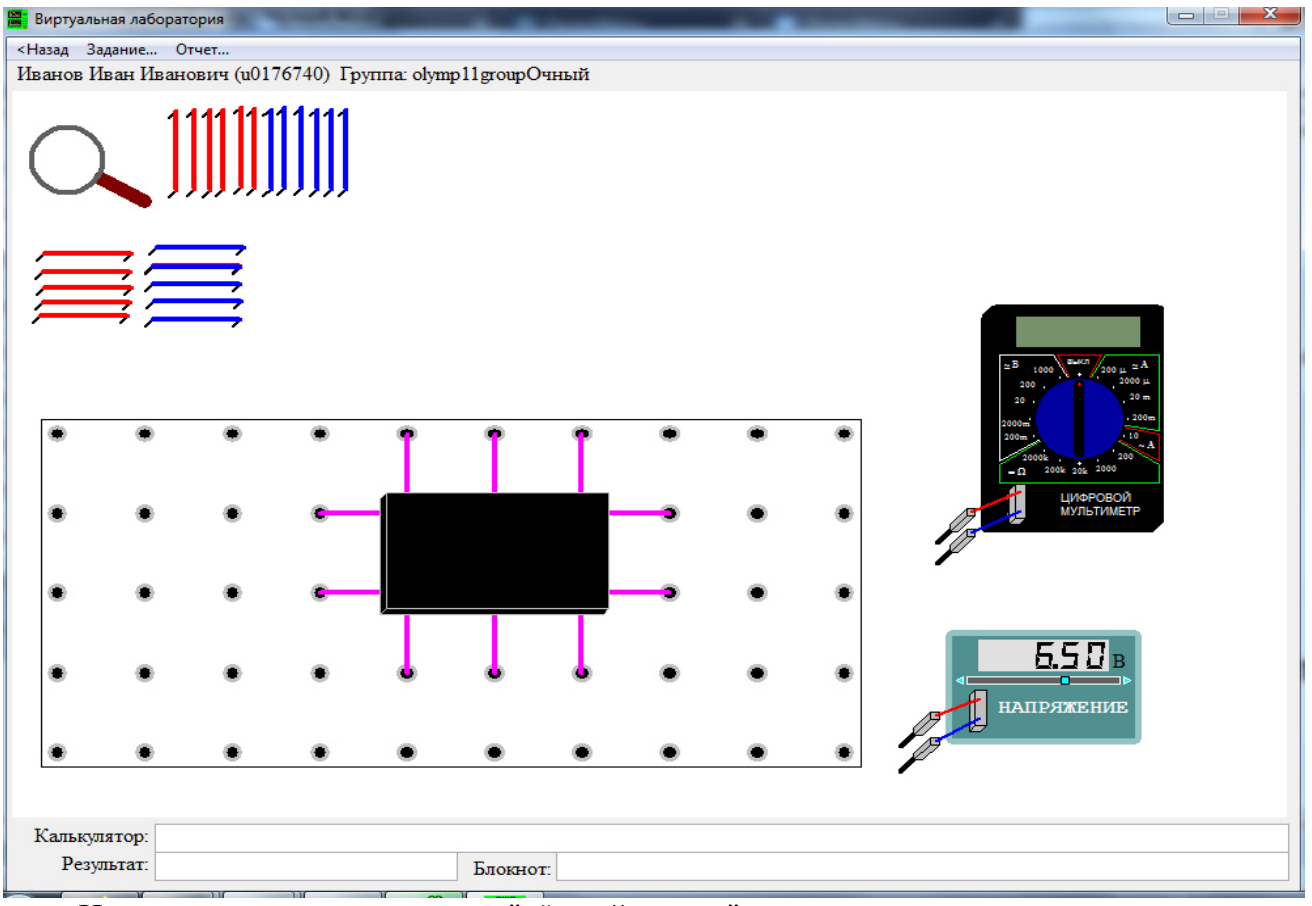Set multimeter to 1000 volts range
Screen dimensions: 1312x906
click(x=1043, y=370)
